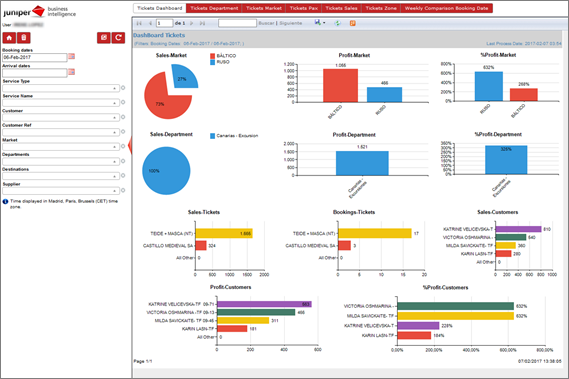Click the red trash delete icon
Image resolution: width=569 pixels, height=379 pixels.
(24, 38)
